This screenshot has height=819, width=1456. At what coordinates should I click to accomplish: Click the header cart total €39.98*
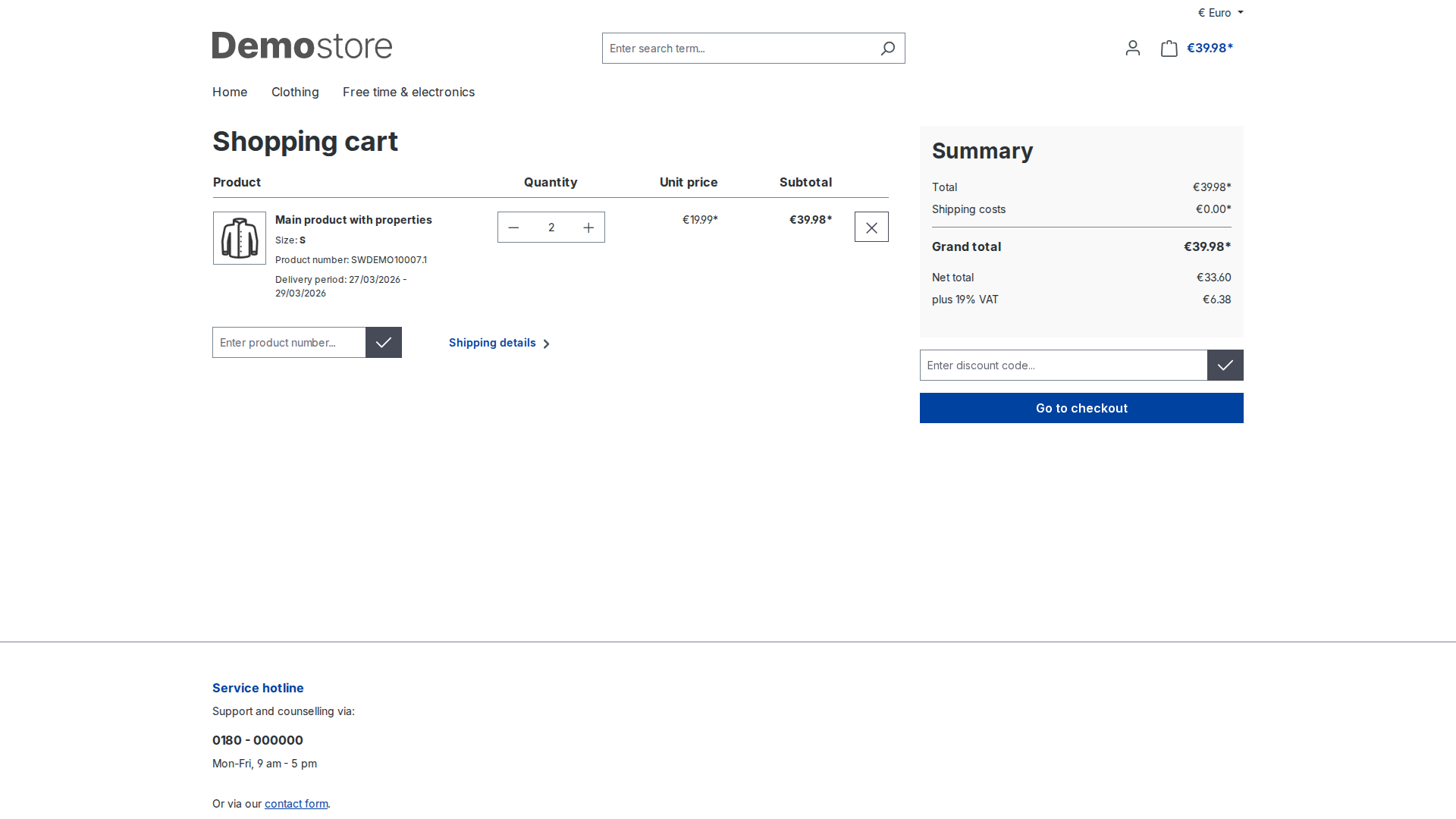1210,48
